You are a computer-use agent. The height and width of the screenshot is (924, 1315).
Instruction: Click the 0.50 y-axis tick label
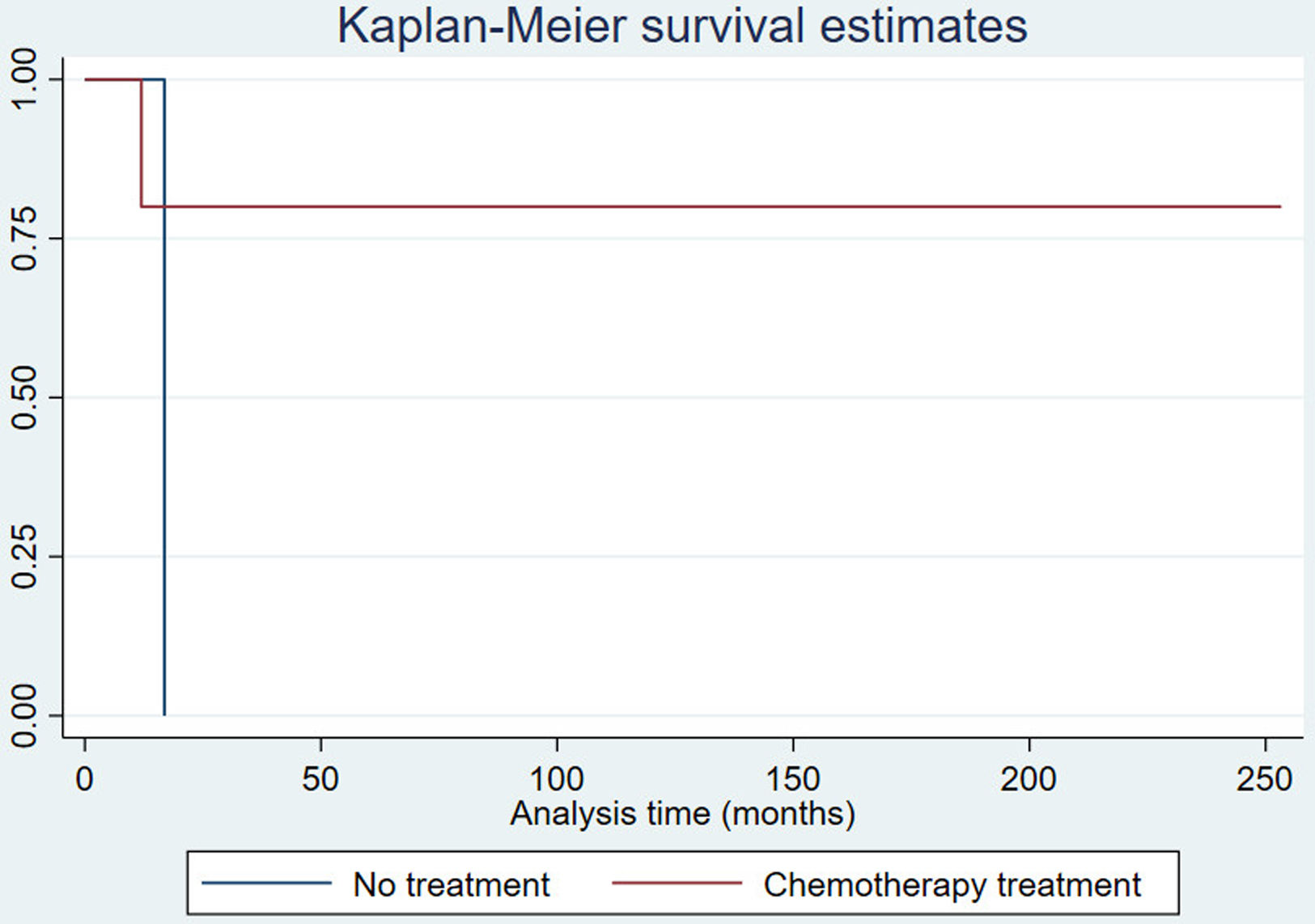point(25,397)
